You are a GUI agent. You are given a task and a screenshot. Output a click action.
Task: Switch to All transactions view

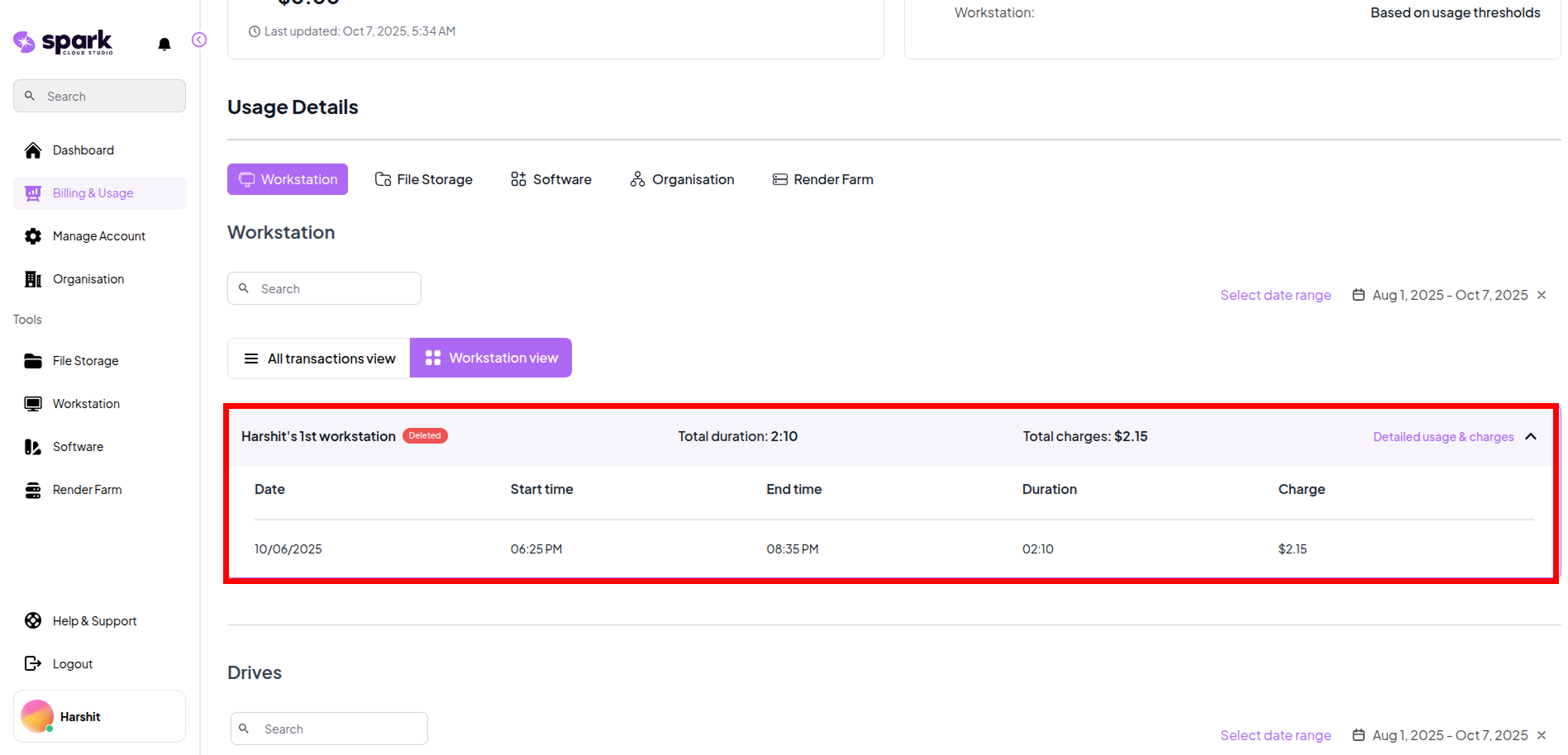(319, 359)
